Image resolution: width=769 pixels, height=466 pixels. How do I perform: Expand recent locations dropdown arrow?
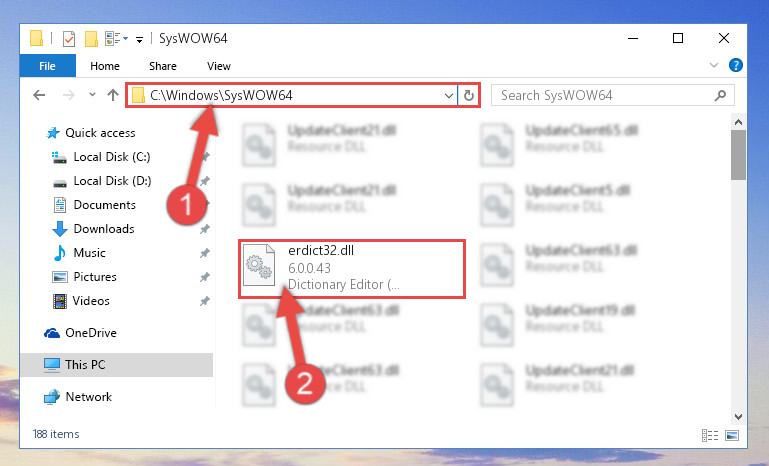tap(92, 95)
